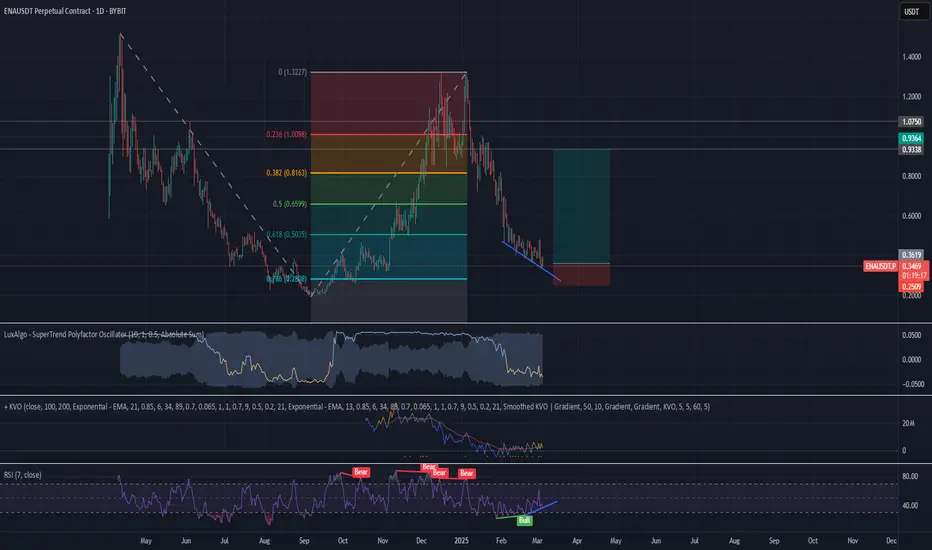
Task: Click the 2025 label on the time axis
Action: pyautogui.click(x=461, y=541)
